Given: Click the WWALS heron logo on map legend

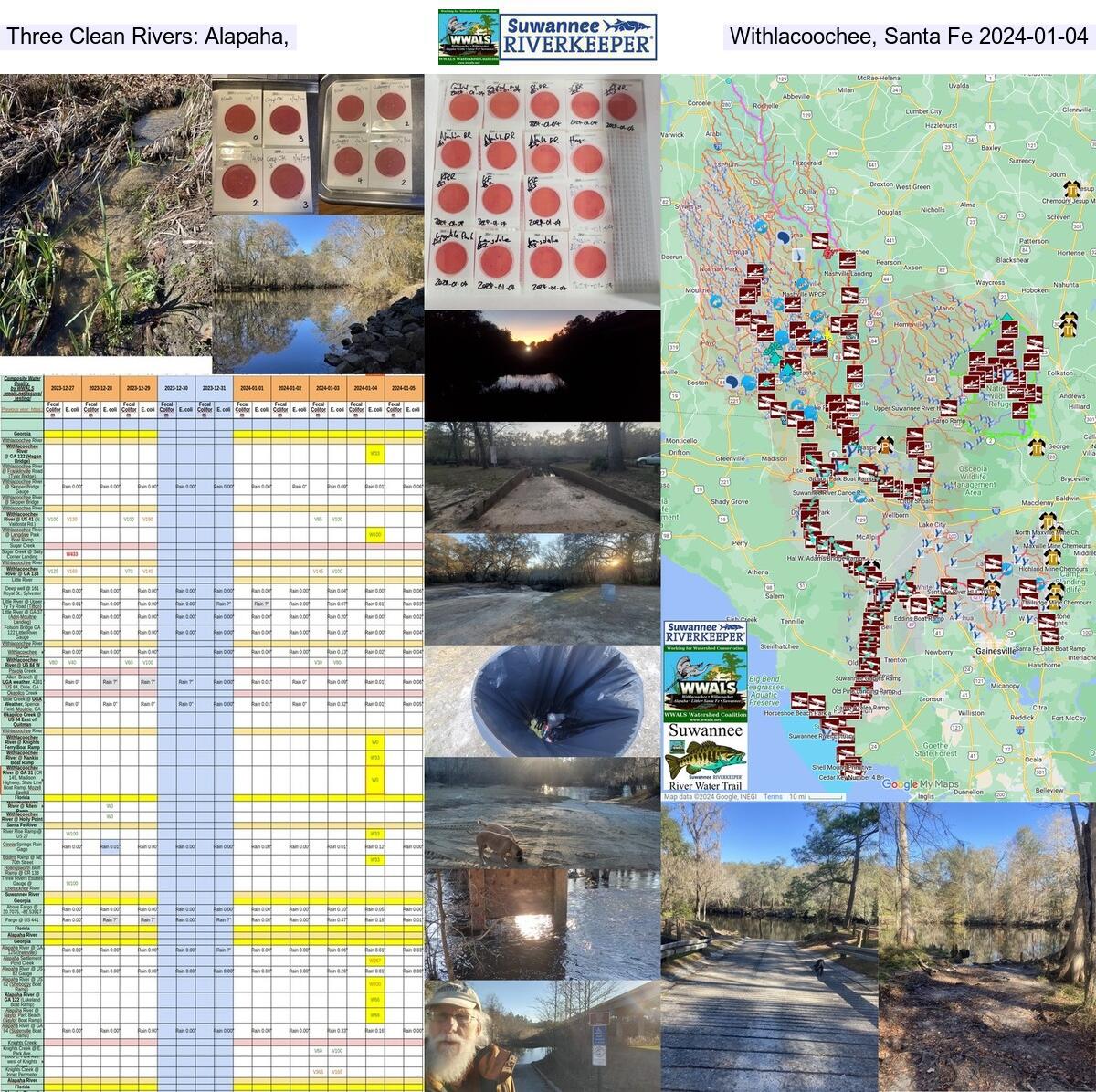Looking at the screenshot, I should pos(705,682).
